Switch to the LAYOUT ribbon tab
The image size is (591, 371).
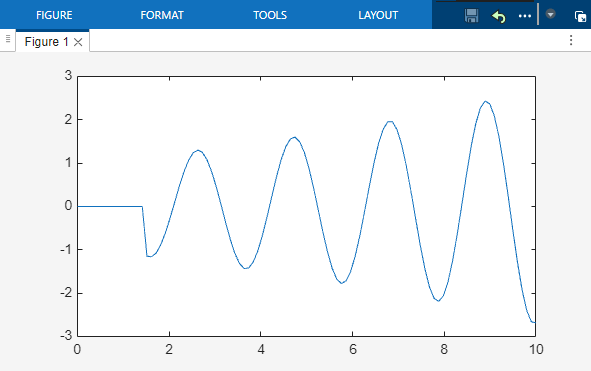(378, 15)
